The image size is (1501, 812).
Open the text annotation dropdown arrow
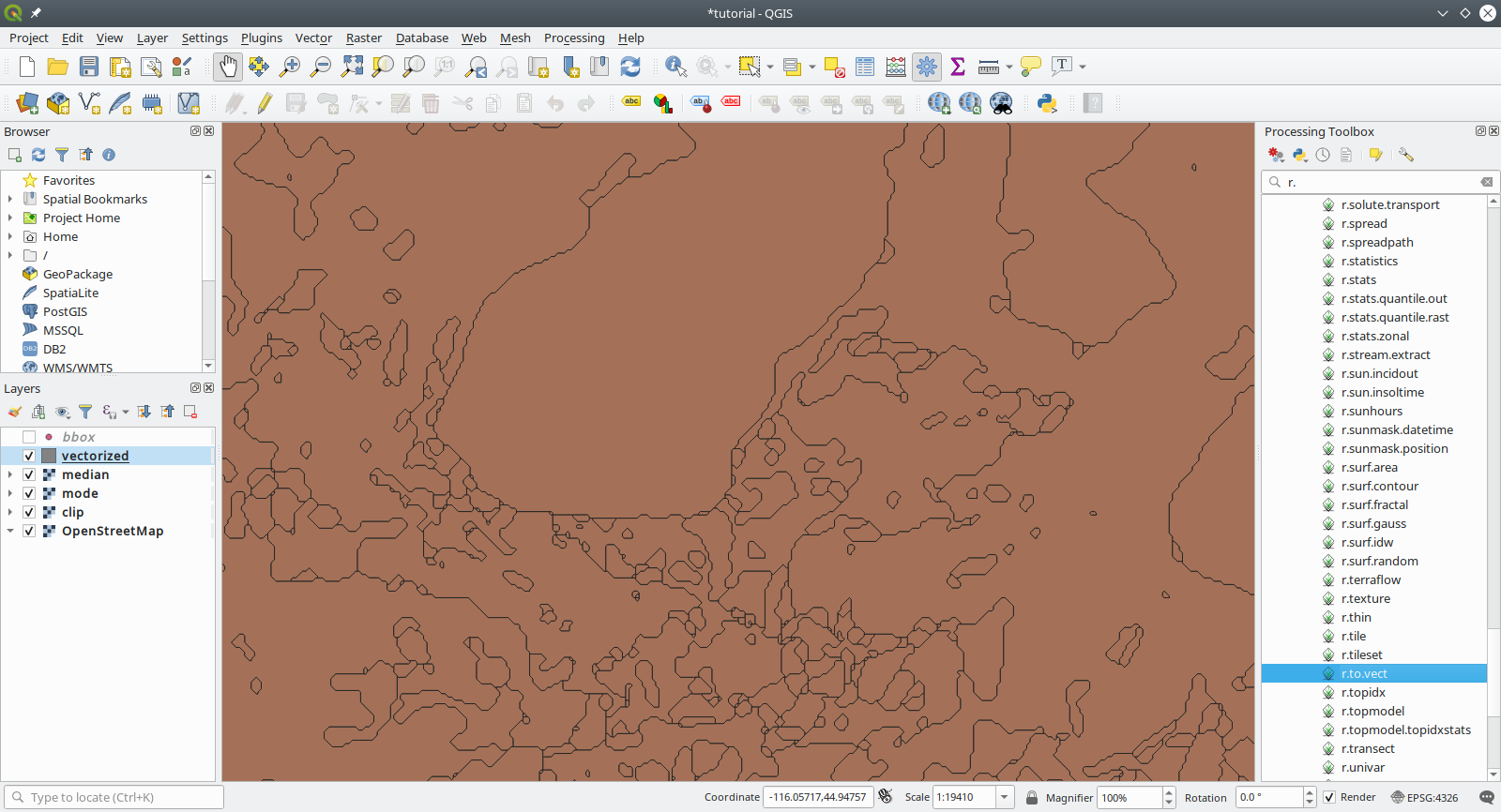coord(1083,67)
